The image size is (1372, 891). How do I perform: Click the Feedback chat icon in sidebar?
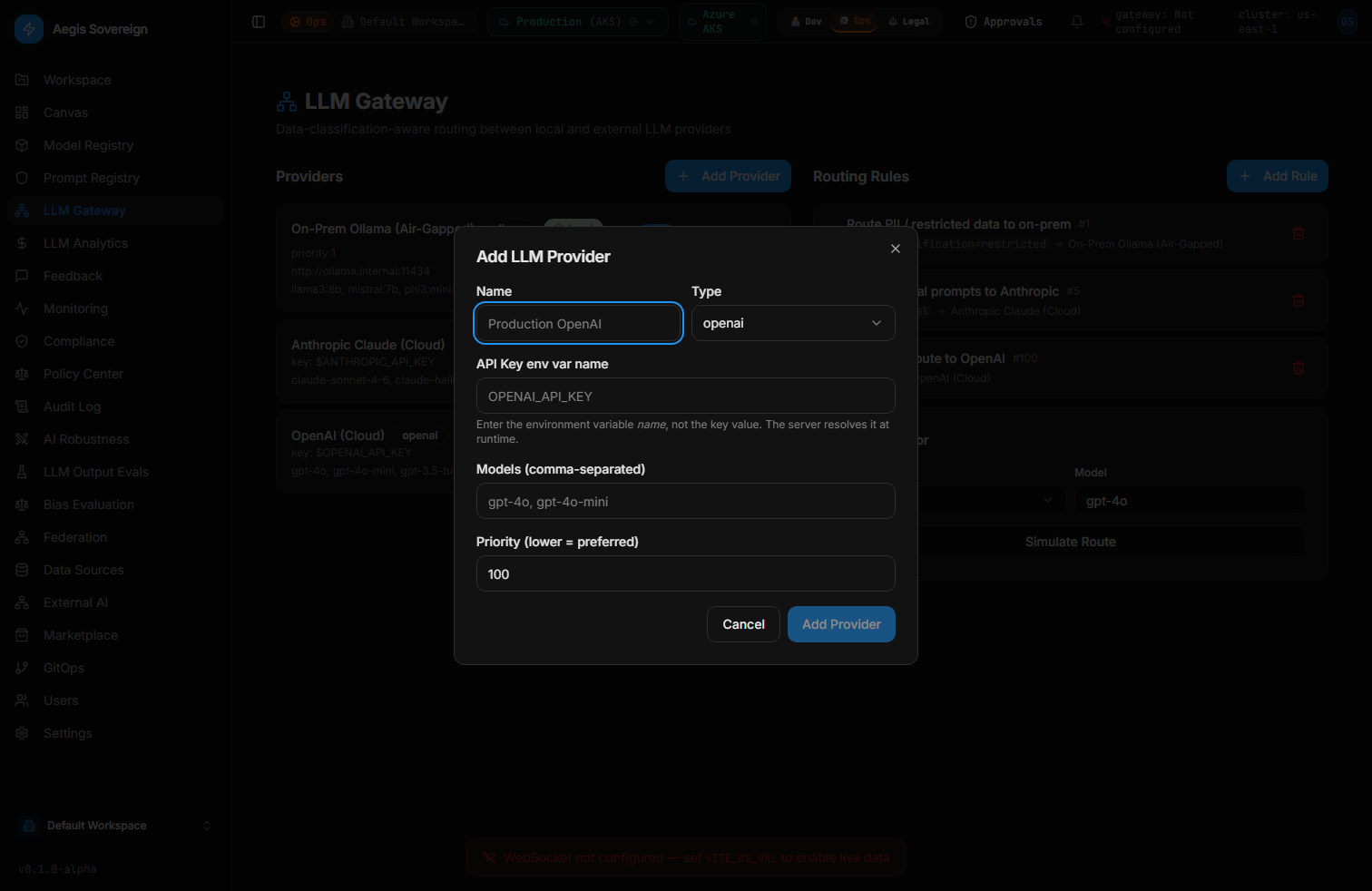pyautogui.click(x=22, y=276)
